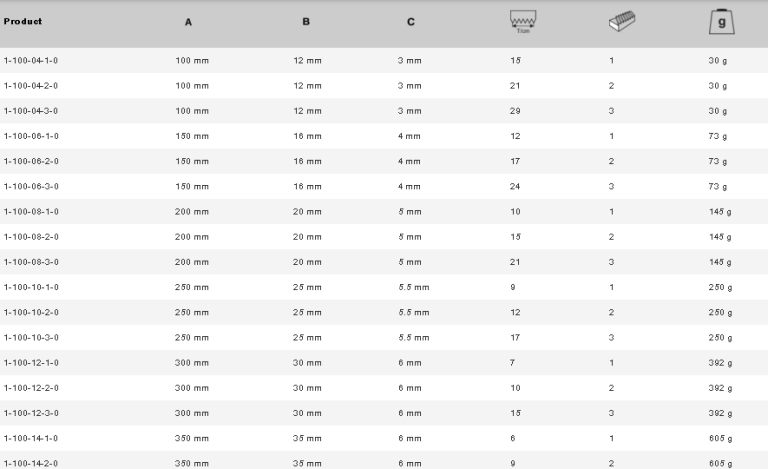Screen dimensions: 768x469
Task: Click the column C header
Action: (x=410, y=23)
